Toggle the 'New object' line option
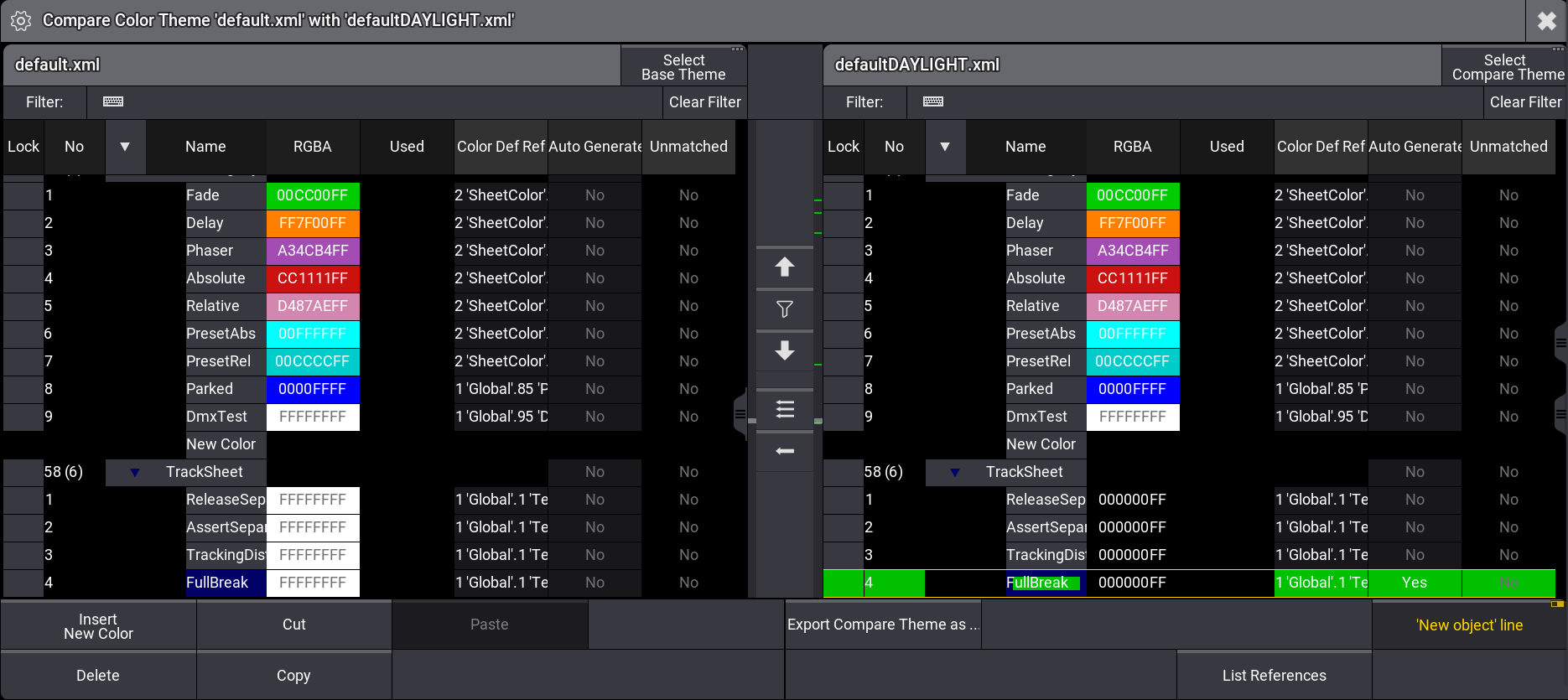 coord(1469,625)
